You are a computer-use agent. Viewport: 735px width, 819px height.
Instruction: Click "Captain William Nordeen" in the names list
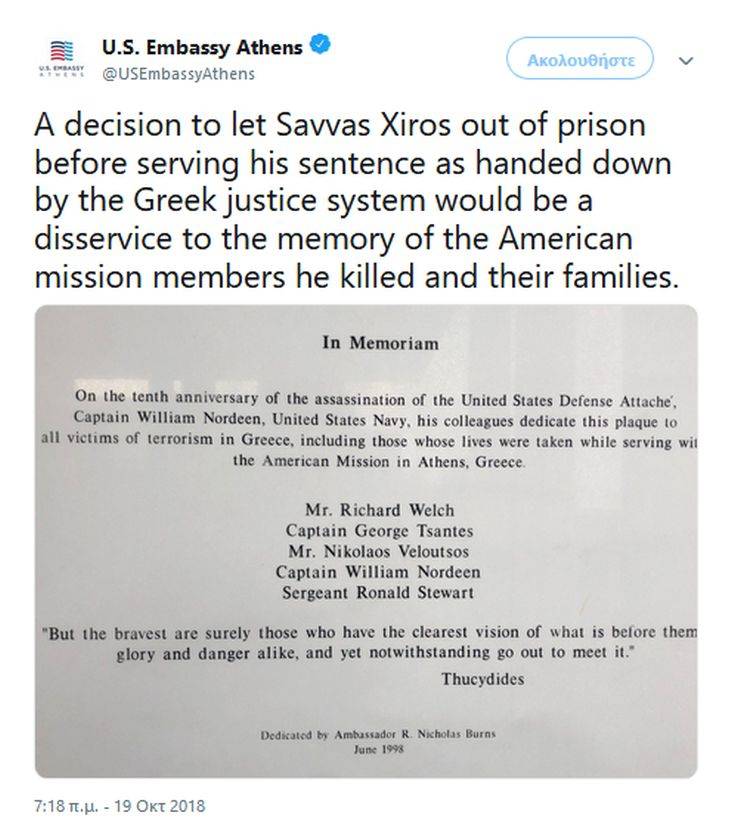tap(382, 572)
